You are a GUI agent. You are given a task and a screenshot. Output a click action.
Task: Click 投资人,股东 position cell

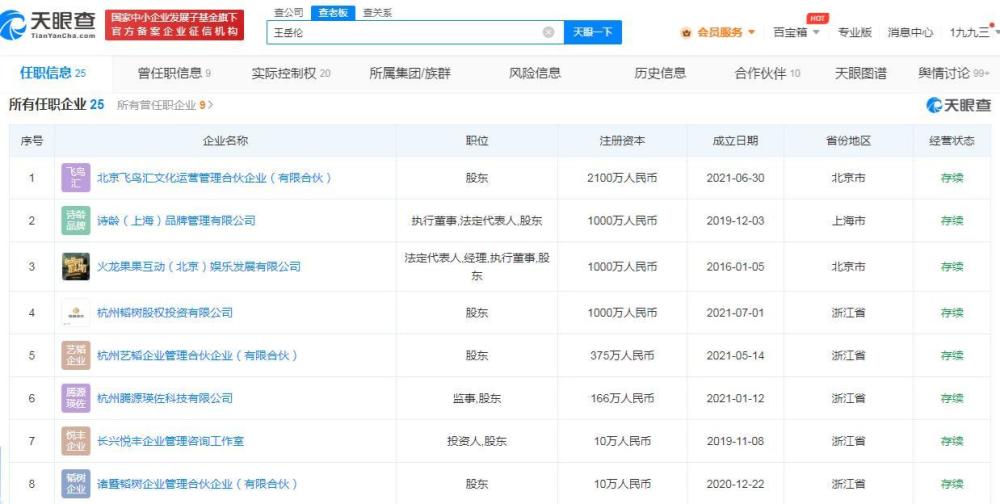477,441
